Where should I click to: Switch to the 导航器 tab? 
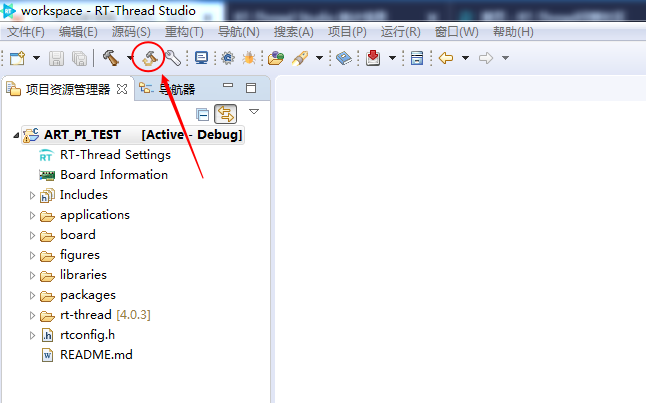(177, 89)
